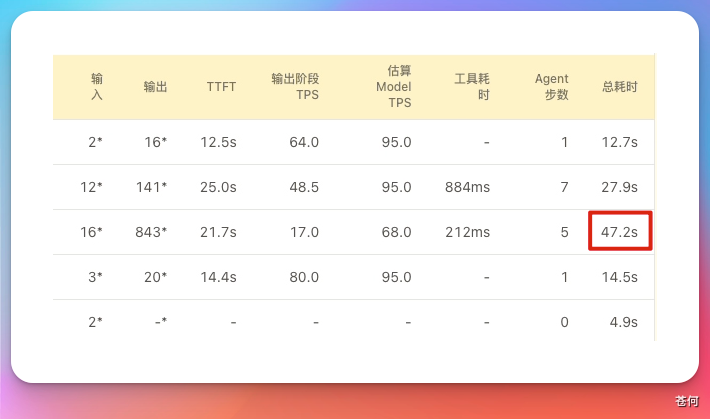Select the TPS cell 48.5
Viewport: 710px width, 419px height.
click(304, 187)
